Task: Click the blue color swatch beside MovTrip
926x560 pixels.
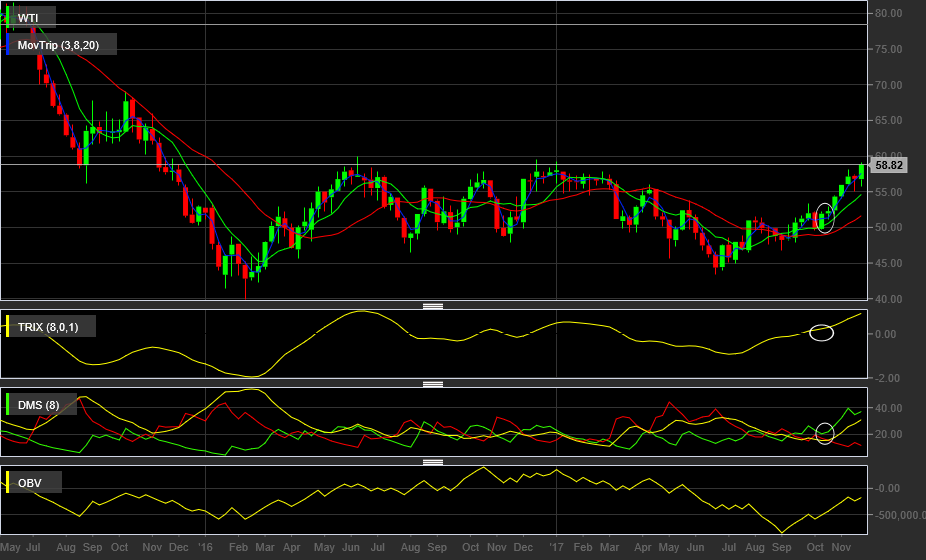Action: point(8,45)
